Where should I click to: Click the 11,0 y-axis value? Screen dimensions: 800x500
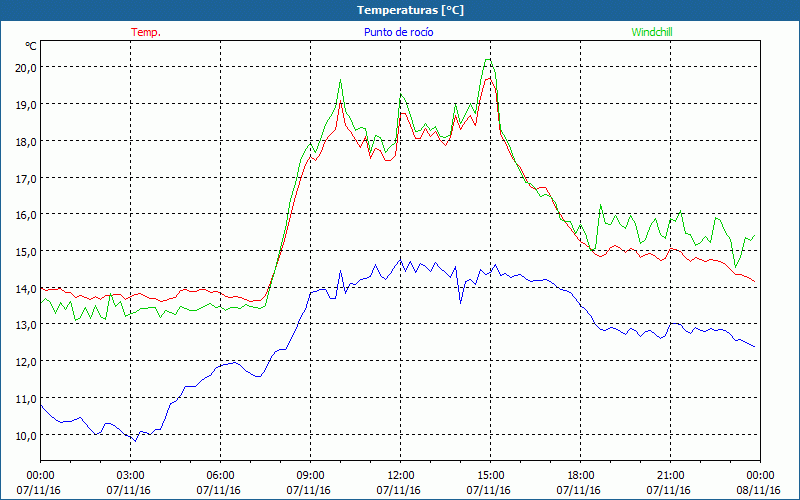(24, 398)
